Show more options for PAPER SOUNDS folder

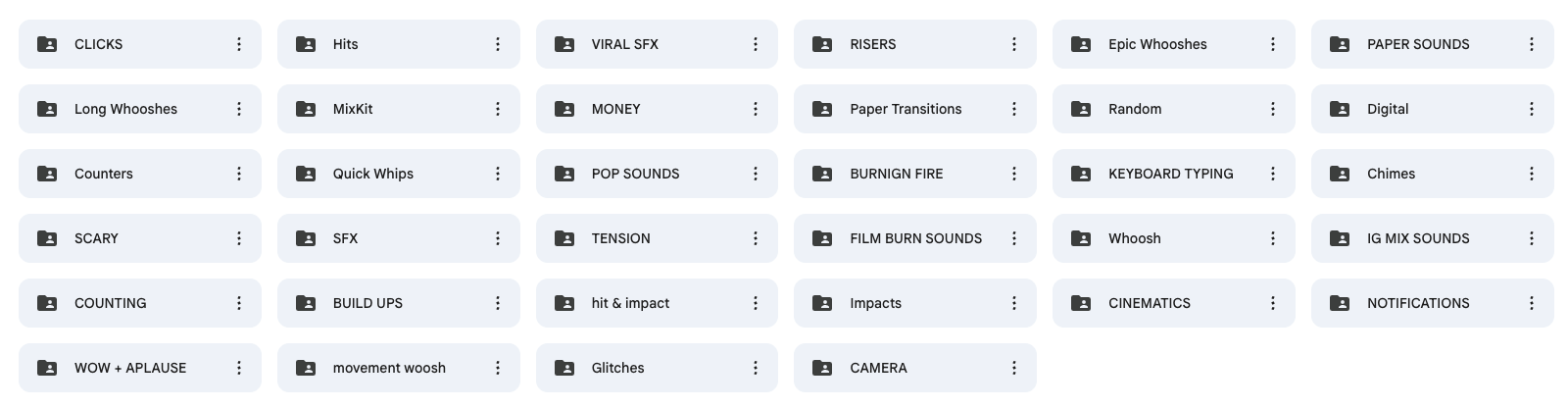[1532, 44]
